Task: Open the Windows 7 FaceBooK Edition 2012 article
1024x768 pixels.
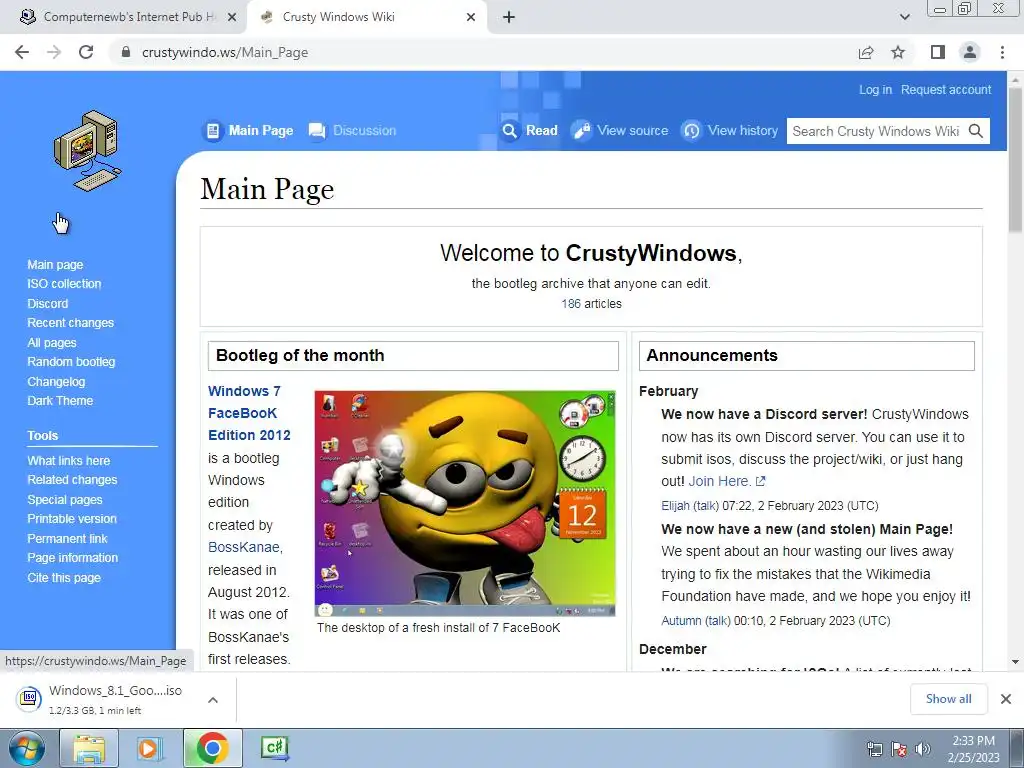Action: pos(249,413)
